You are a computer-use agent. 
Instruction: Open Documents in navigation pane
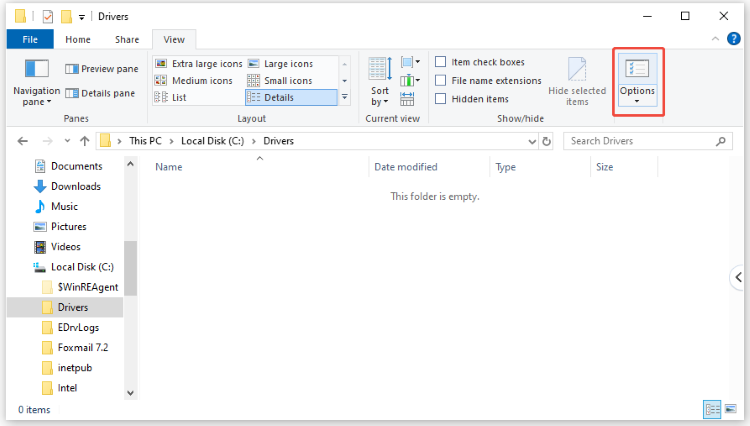coord(68,166)
